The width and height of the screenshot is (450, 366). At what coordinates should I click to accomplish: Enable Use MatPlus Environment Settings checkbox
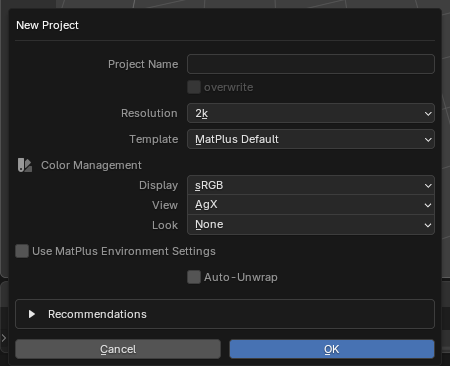22,251
